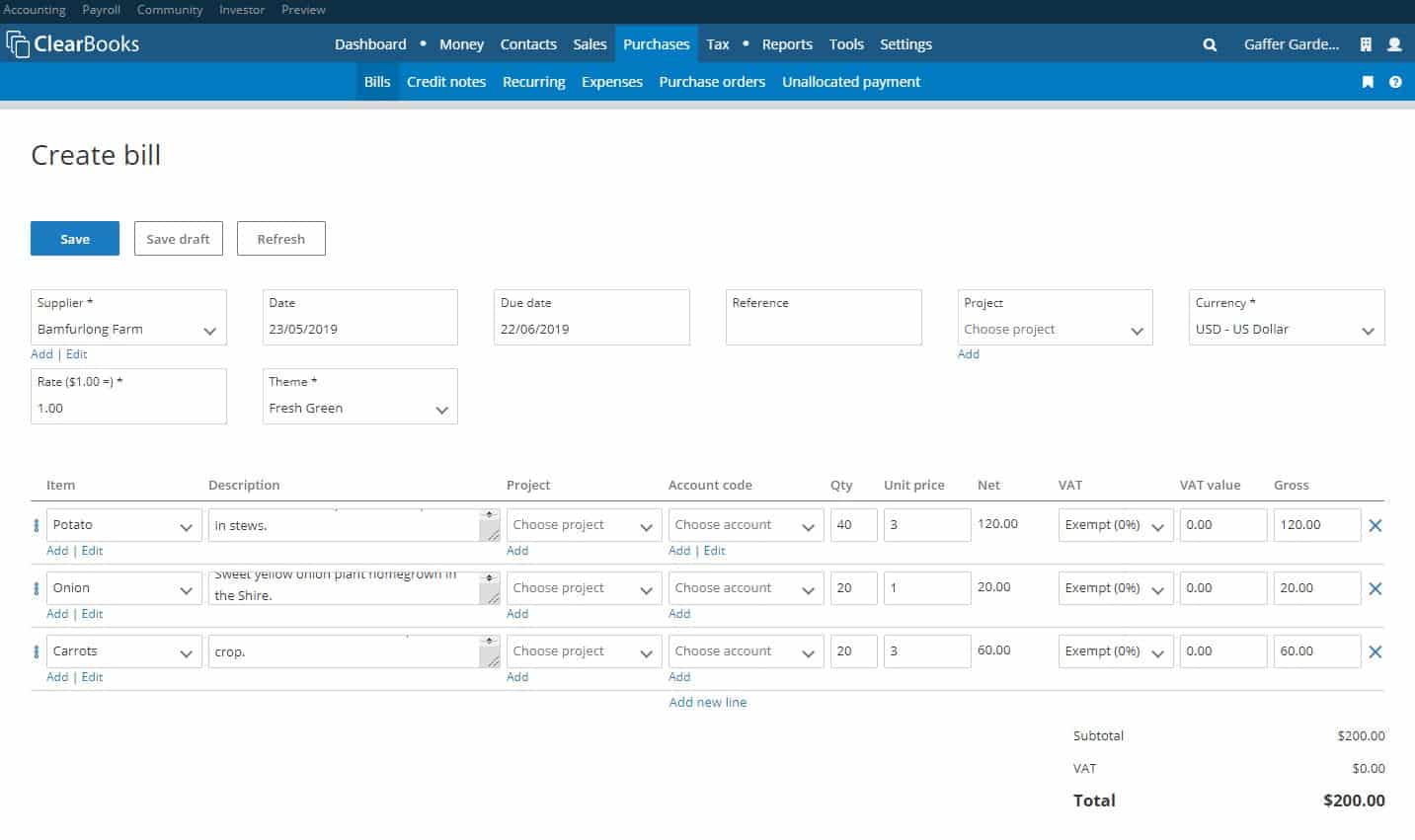The height and width of the screenshot is (840, 1415).
Task: Delete the Potato line with X
Action: (1375, 525)
